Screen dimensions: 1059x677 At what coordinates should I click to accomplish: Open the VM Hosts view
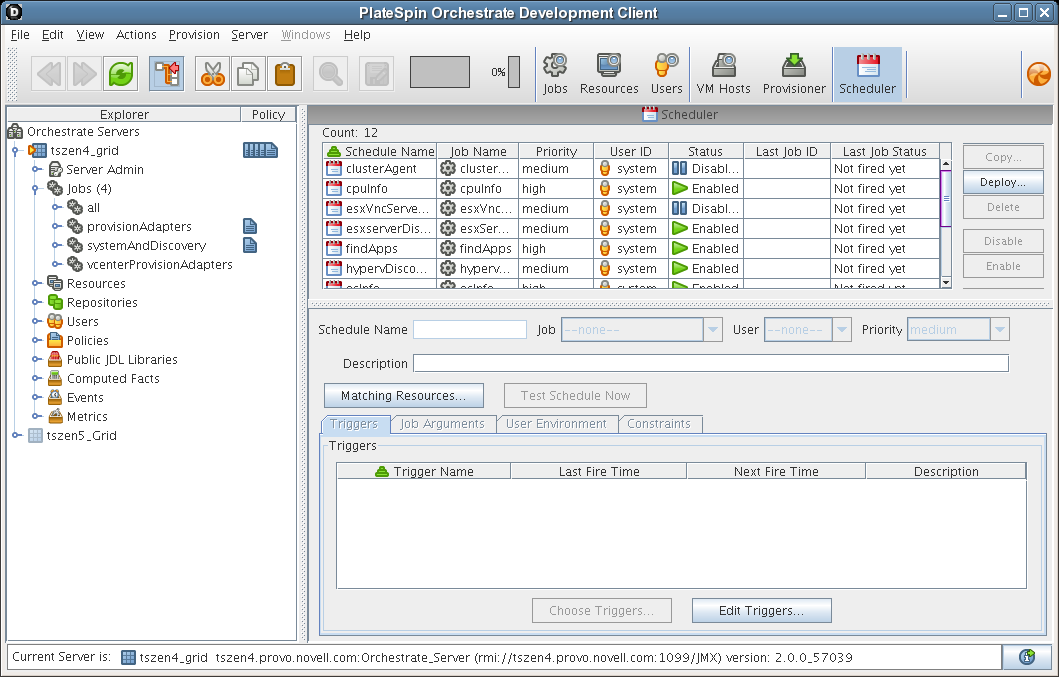pos(723,75)
